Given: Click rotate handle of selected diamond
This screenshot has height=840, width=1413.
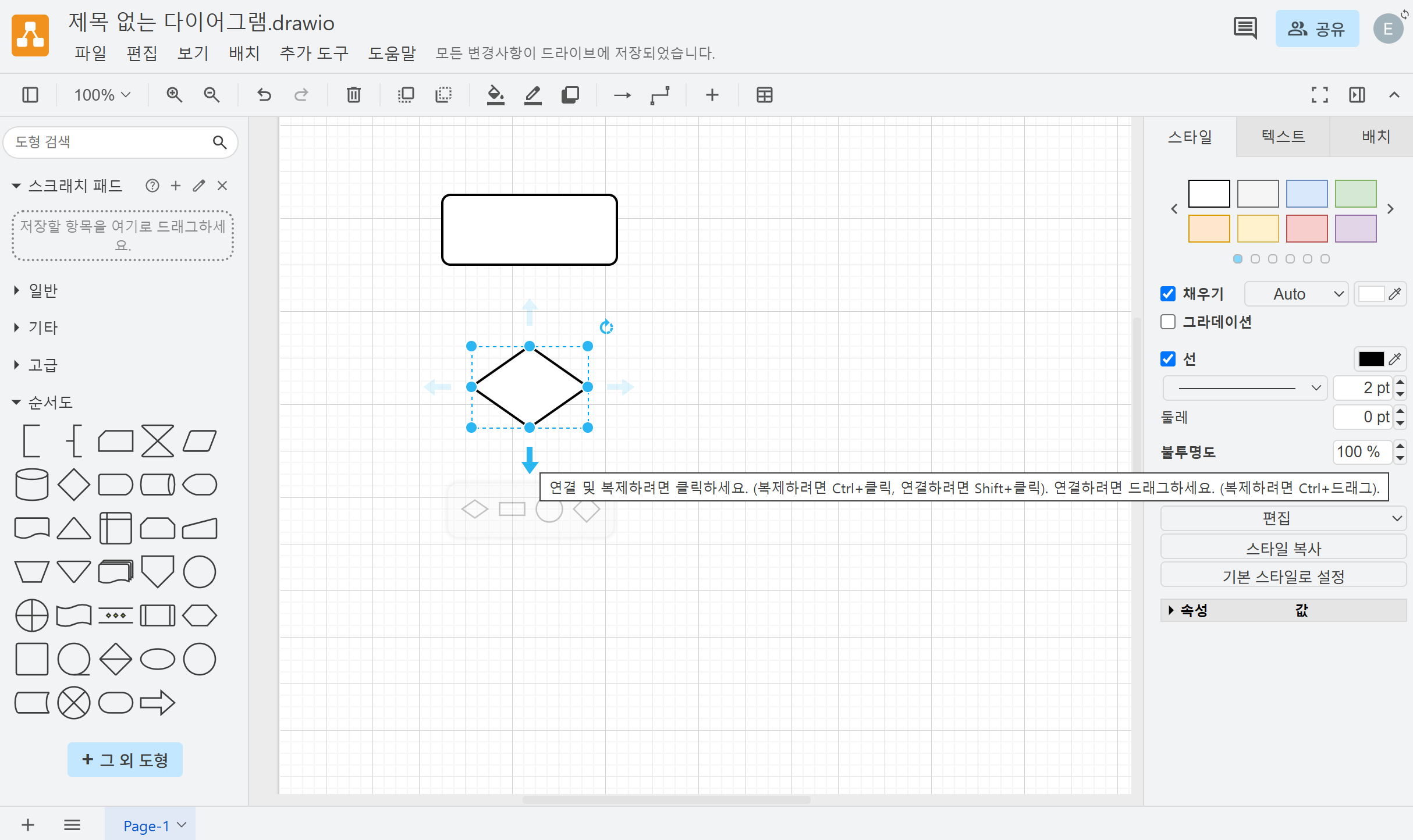Looking at the screenshot, I should pos(606,327).
